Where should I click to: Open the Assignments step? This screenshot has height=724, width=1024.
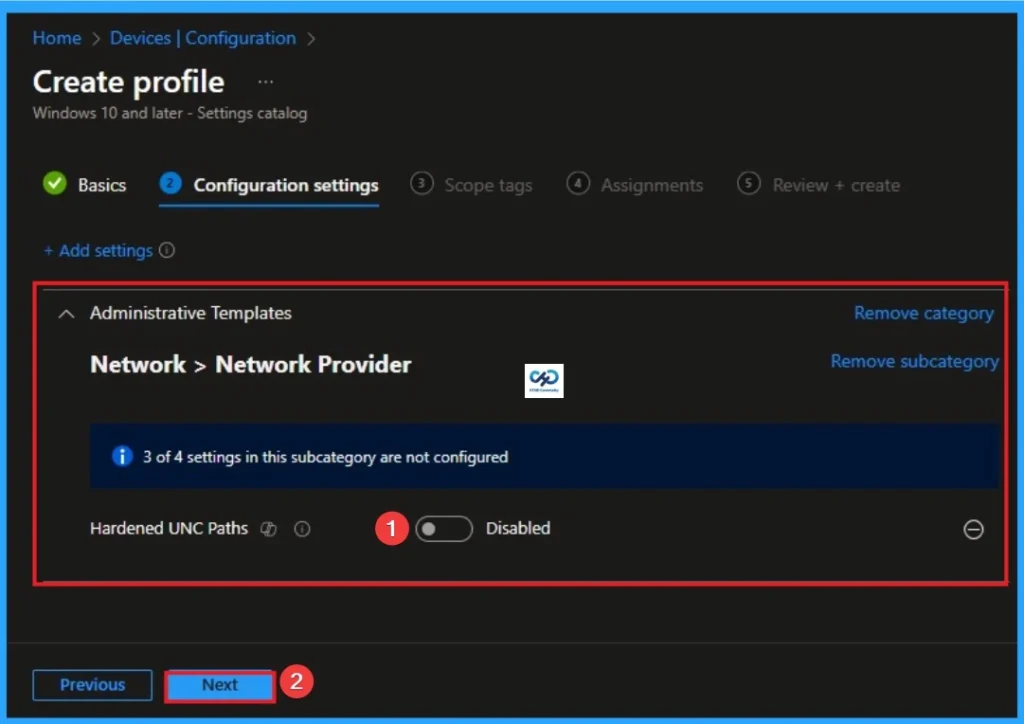652,185
